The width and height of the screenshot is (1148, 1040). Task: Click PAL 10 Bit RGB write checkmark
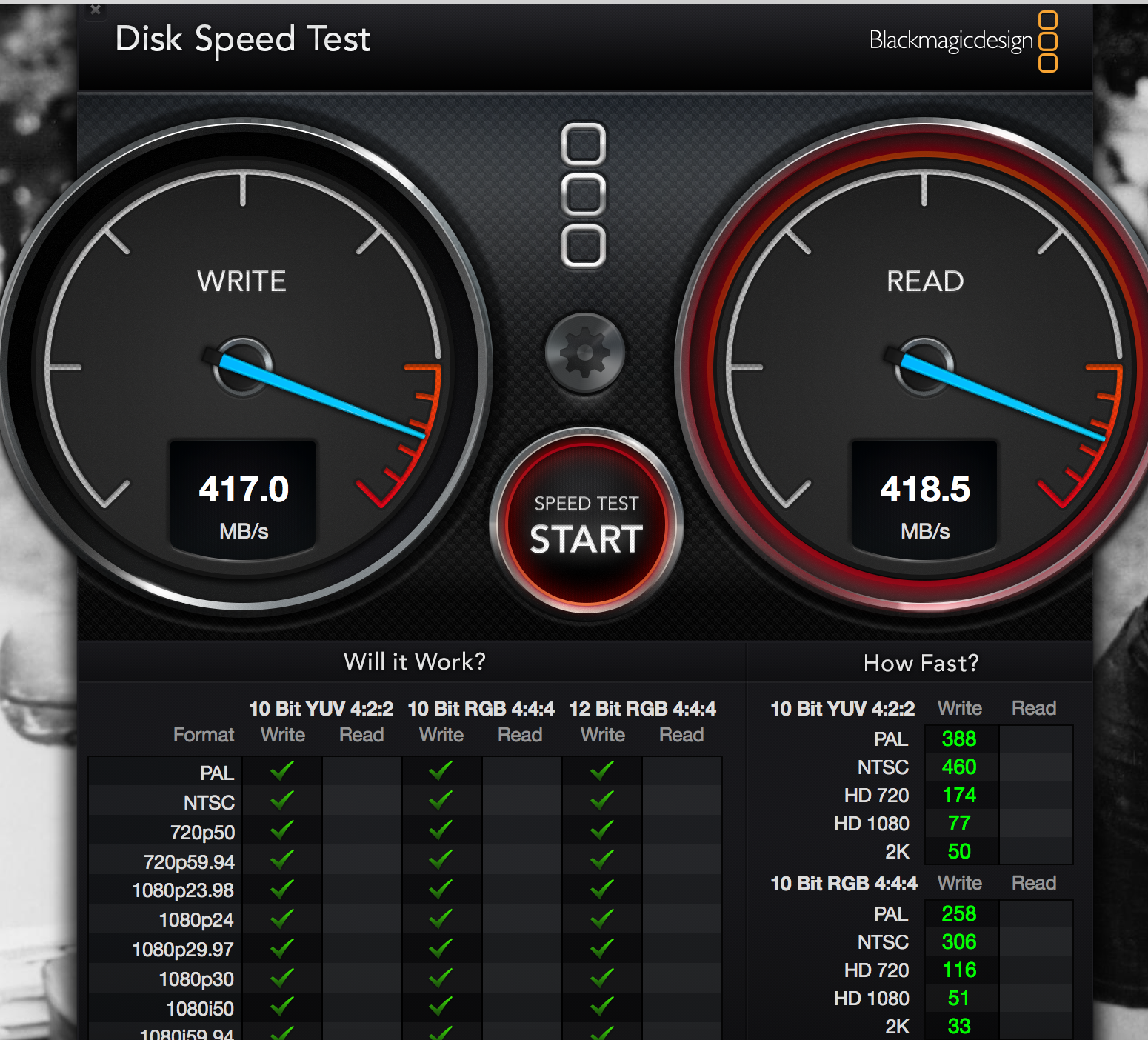[x=441, y=771]
